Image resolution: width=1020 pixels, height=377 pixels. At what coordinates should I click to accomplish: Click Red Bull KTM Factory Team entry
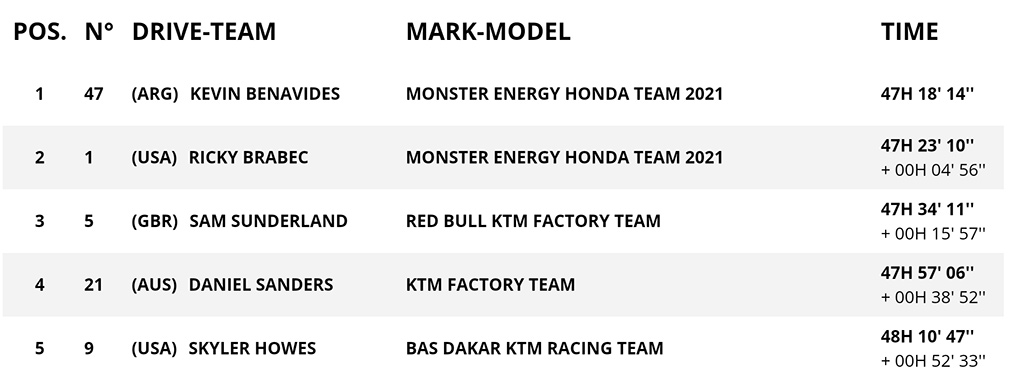click(533, 221)
